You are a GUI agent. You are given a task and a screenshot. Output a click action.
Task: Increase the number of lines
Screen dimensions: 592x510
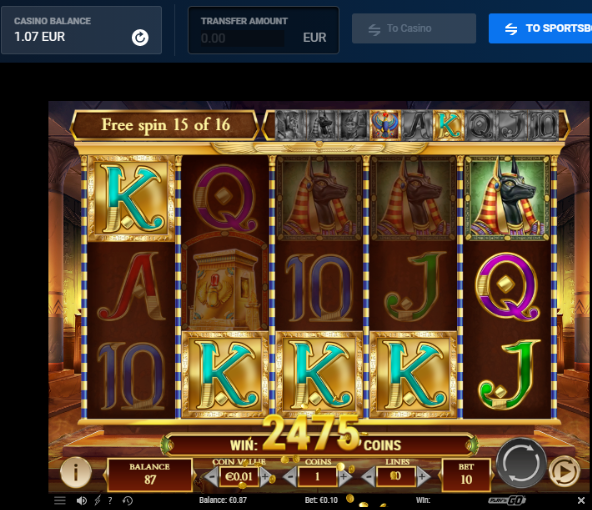[x=423, y=477]
